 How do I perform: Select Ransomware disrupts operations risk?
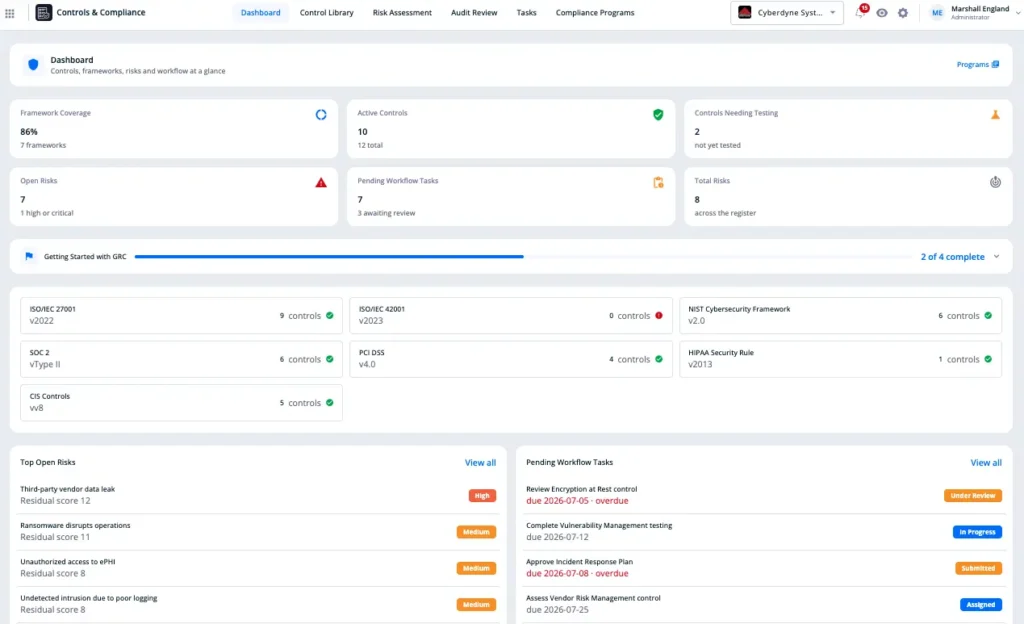click(258, 531)
